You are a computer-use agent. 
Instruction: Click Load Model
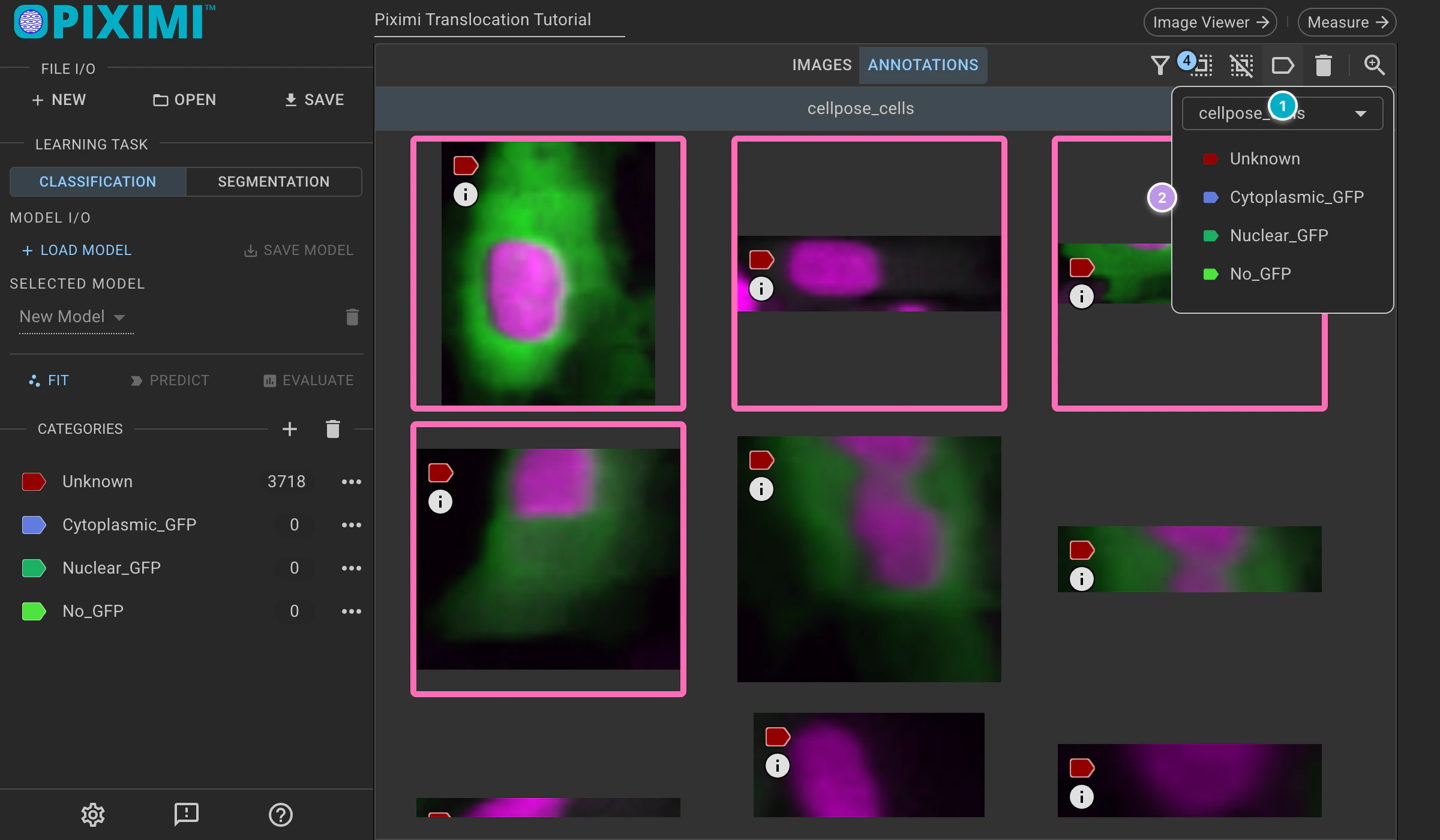[x=76, y=250]
